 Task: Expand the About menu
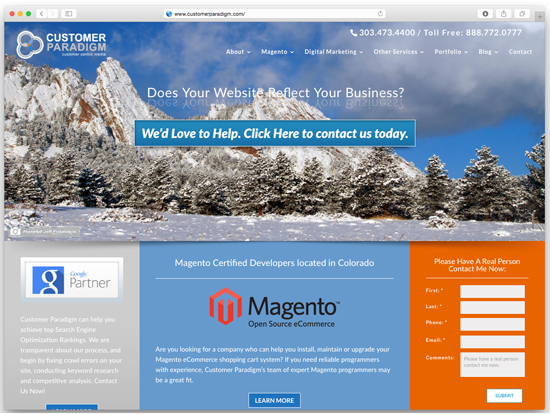tap(238, 52)
